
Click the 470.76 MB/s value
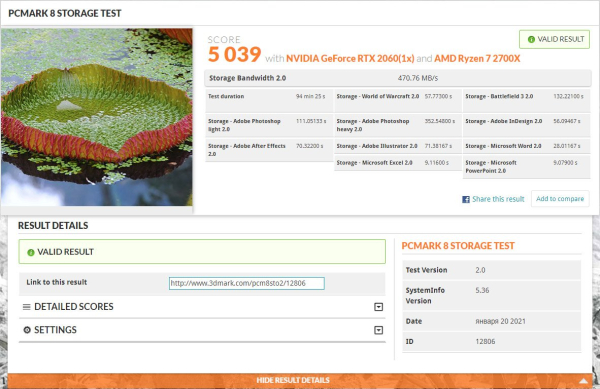(x=417, y=78)
